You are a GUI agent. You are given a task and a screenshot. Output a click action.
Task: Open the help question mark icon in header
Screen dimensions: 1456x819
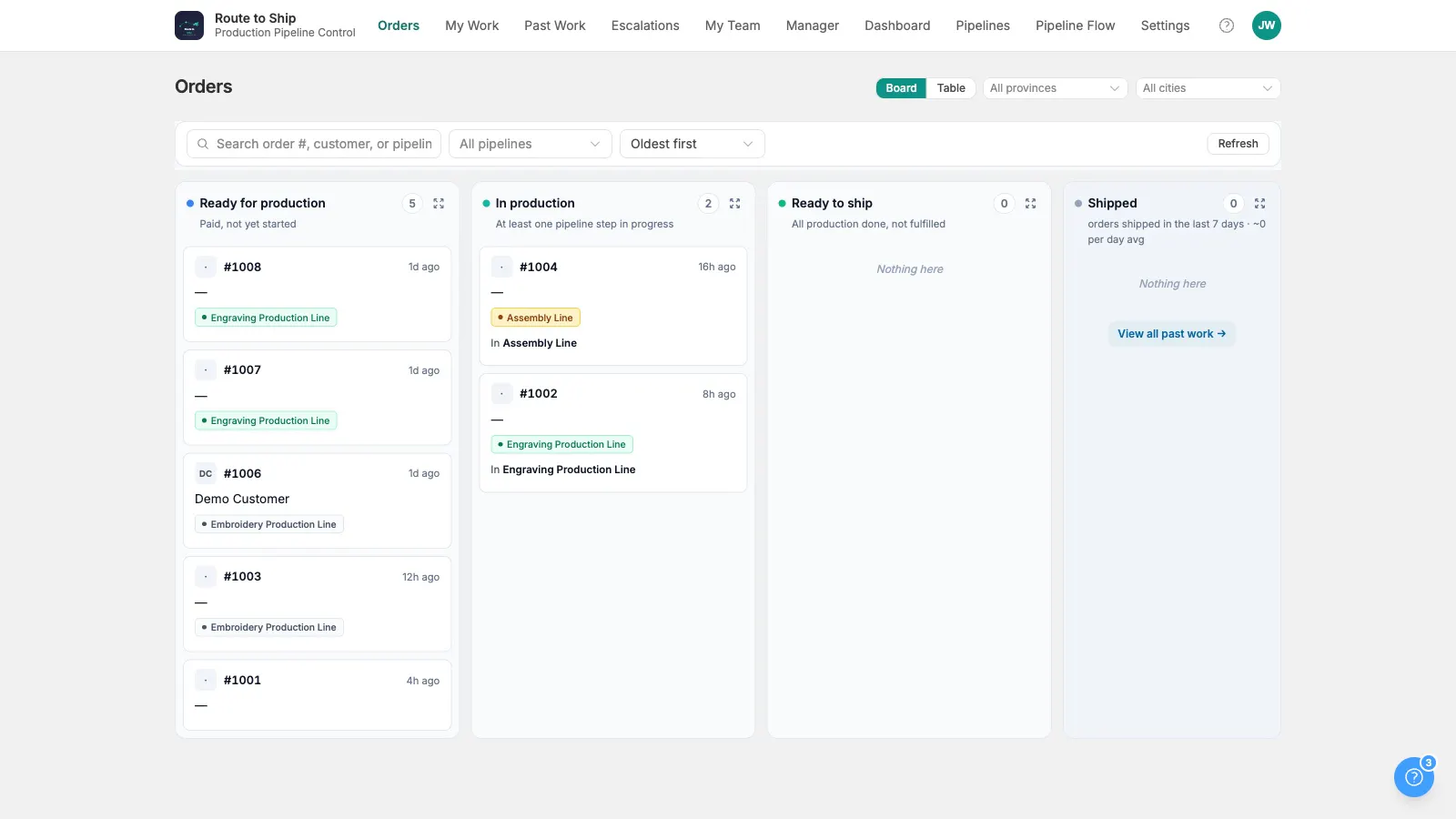[1227, 25]
